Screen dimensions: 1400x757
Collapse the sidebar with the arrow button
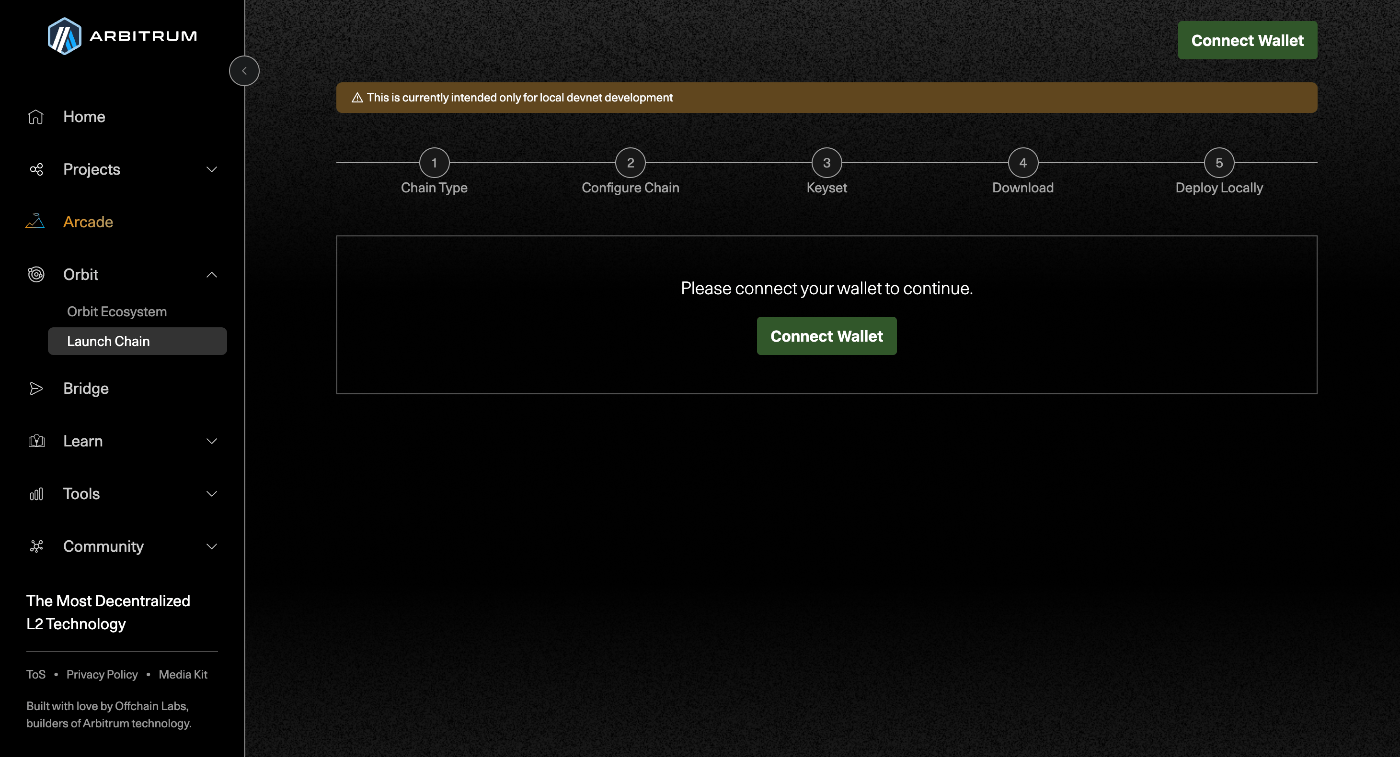tap(244, 71)
